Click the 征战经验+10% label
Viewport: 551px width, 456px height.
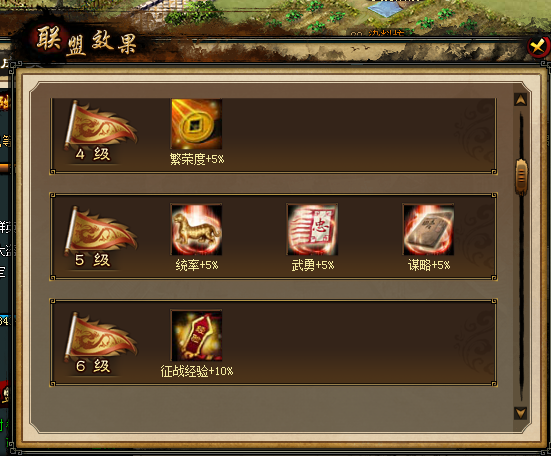pyautogui.click(x=197, y=371)
